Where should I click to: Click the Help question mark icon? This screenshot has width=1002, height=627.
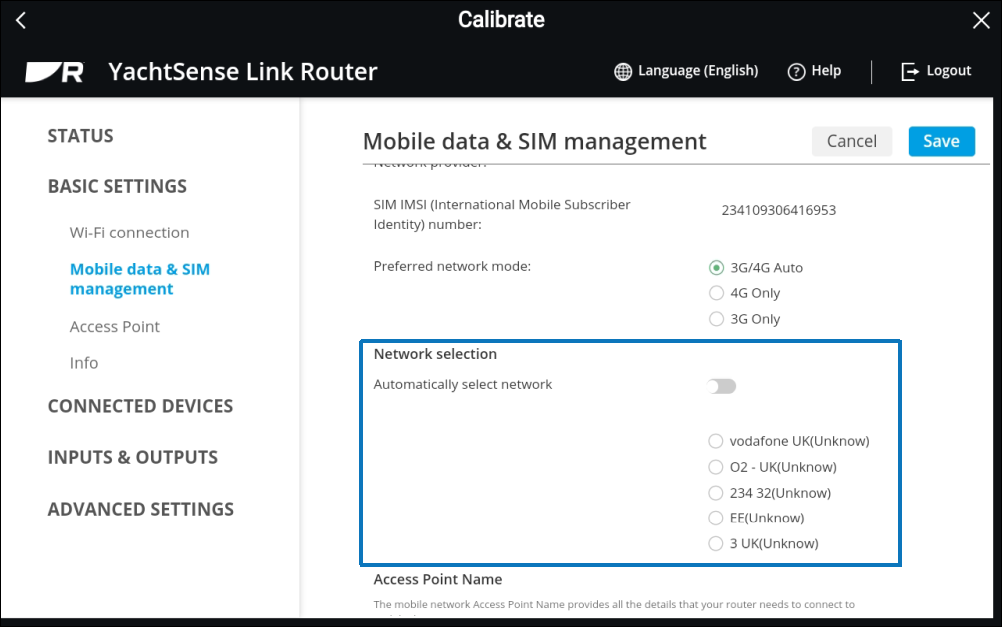(796, 72)
